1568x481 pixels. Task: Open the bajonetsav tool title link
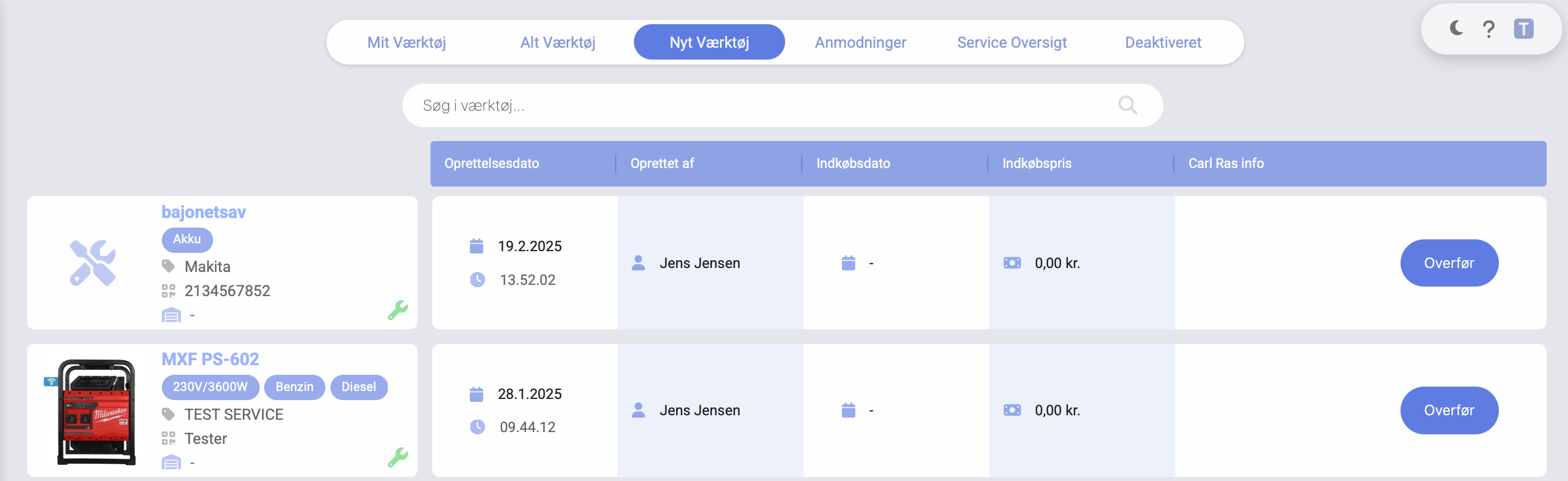[203, 212]
